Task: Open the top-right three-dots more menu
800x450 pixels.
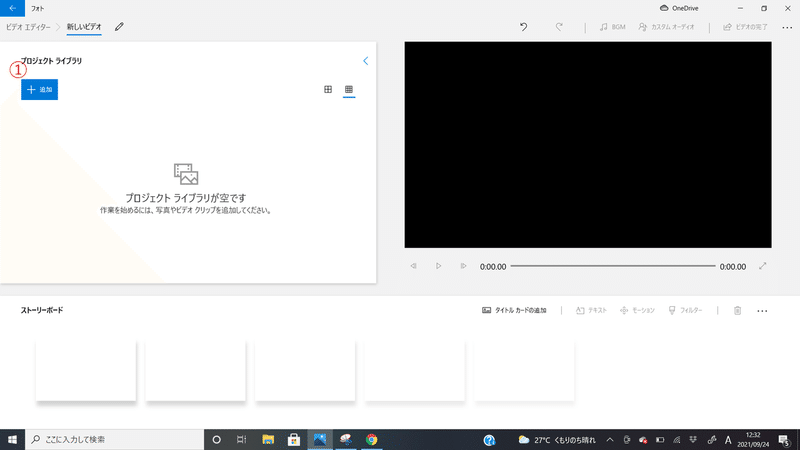Action: [x=787, y=28]
